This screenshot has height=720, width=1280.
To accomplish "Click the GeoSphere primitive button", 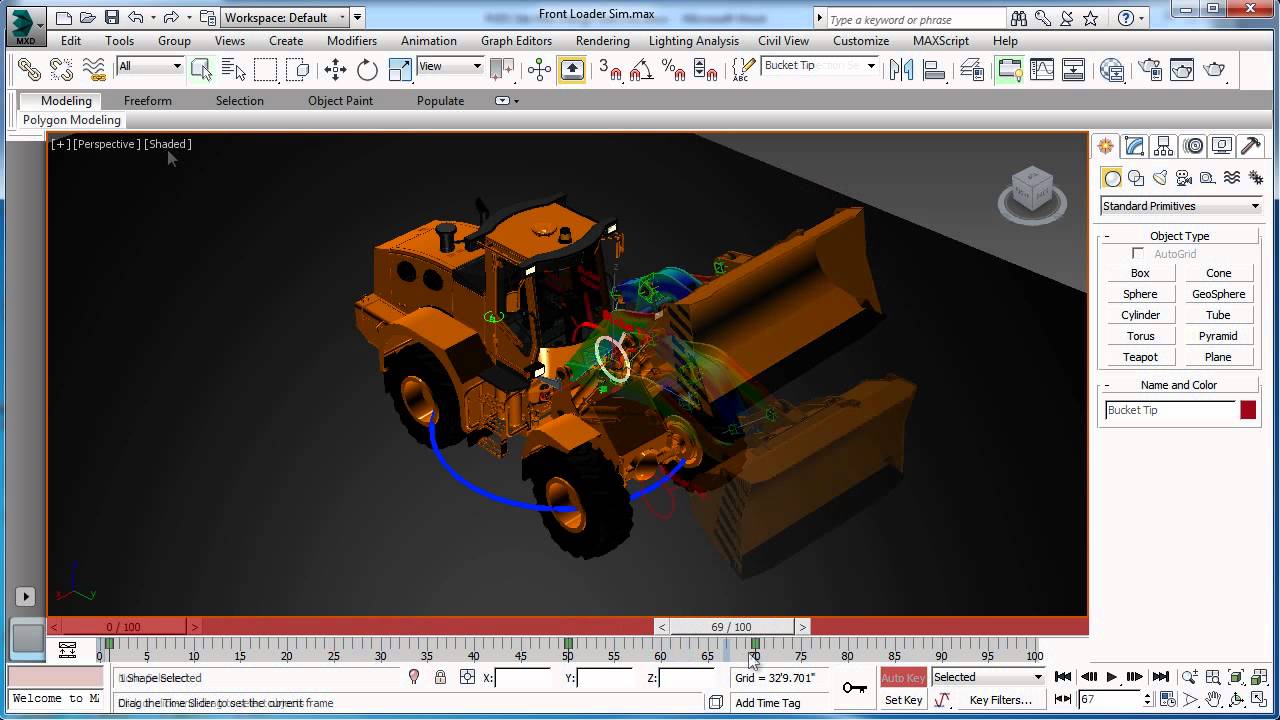I will (x=1218, y=294).
